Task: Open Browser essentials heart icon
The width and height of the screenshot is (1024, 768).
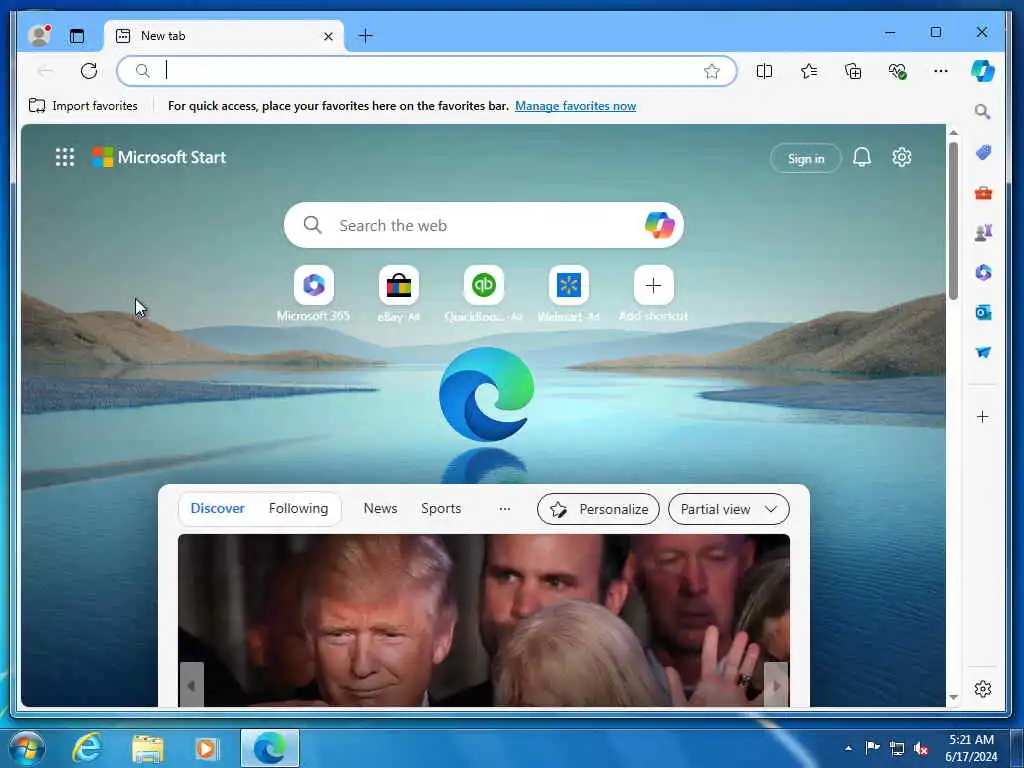Action: [x=897, y=71]
